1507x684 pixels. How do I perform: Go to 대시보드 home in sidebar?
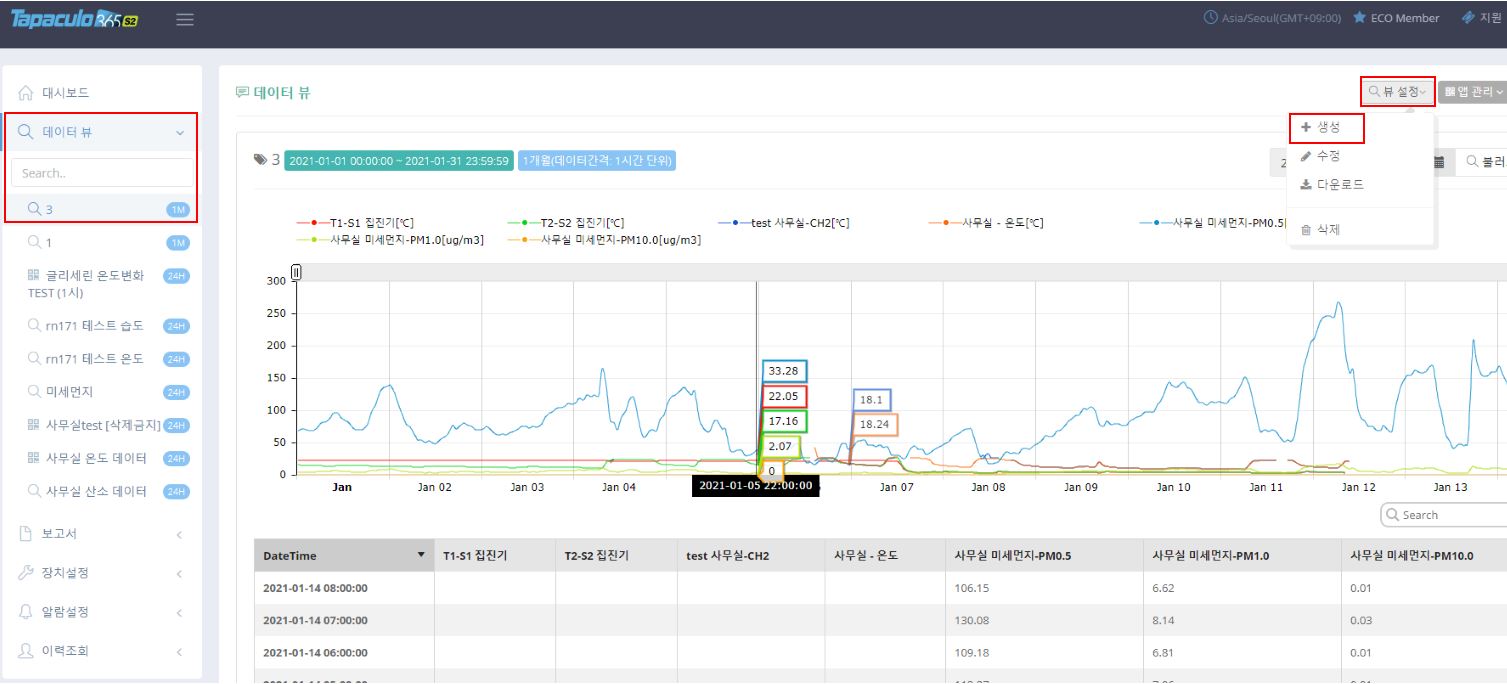coord(102,93)
